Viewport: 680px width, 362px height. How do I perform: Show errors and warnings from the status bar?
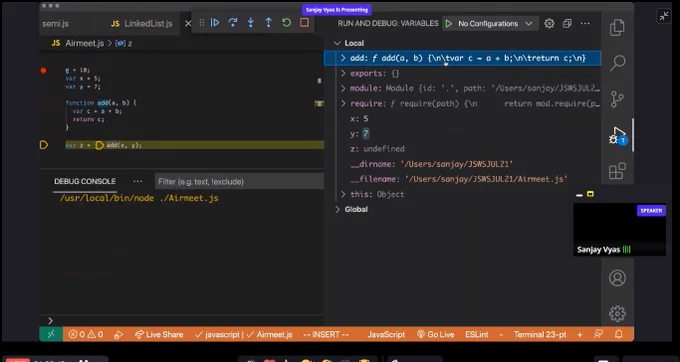point(86,334)
